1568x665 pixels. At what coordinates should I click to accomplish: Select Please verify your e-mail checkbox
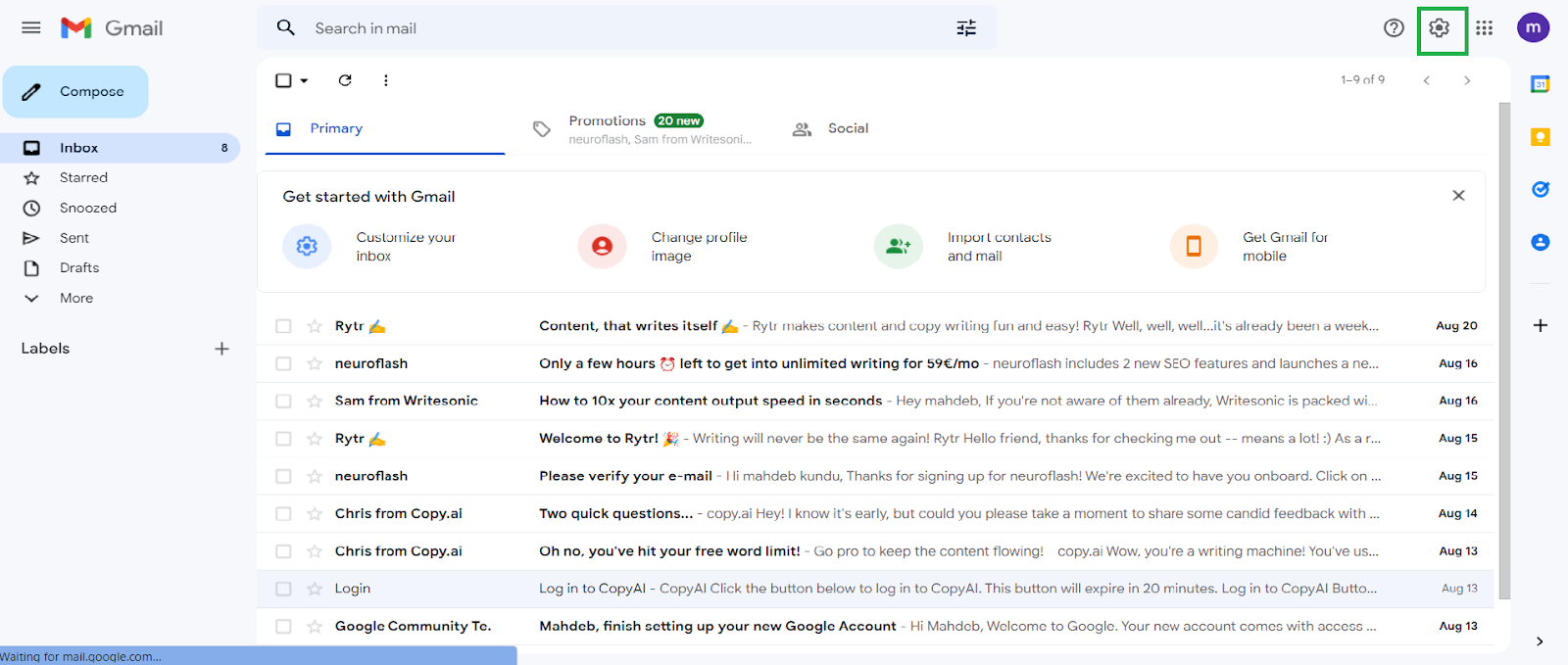[x=283, y=476]
